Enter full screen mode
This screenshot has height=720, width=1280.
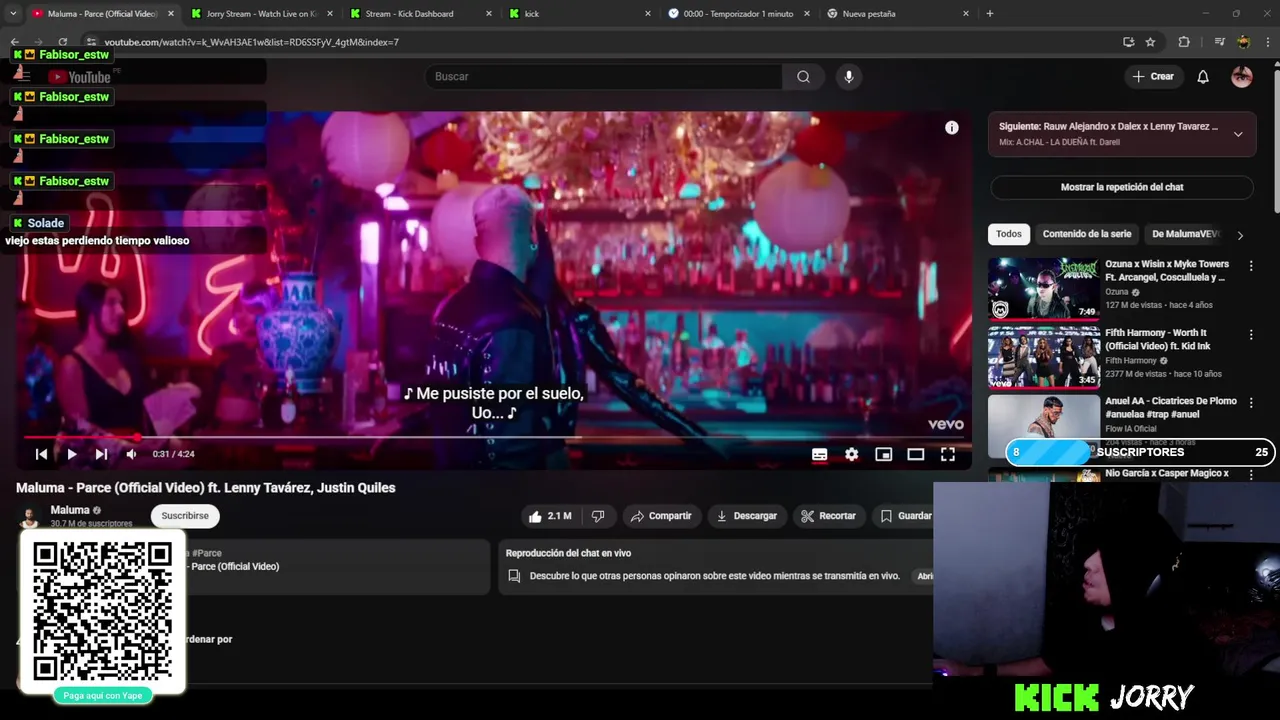[948, 454]
